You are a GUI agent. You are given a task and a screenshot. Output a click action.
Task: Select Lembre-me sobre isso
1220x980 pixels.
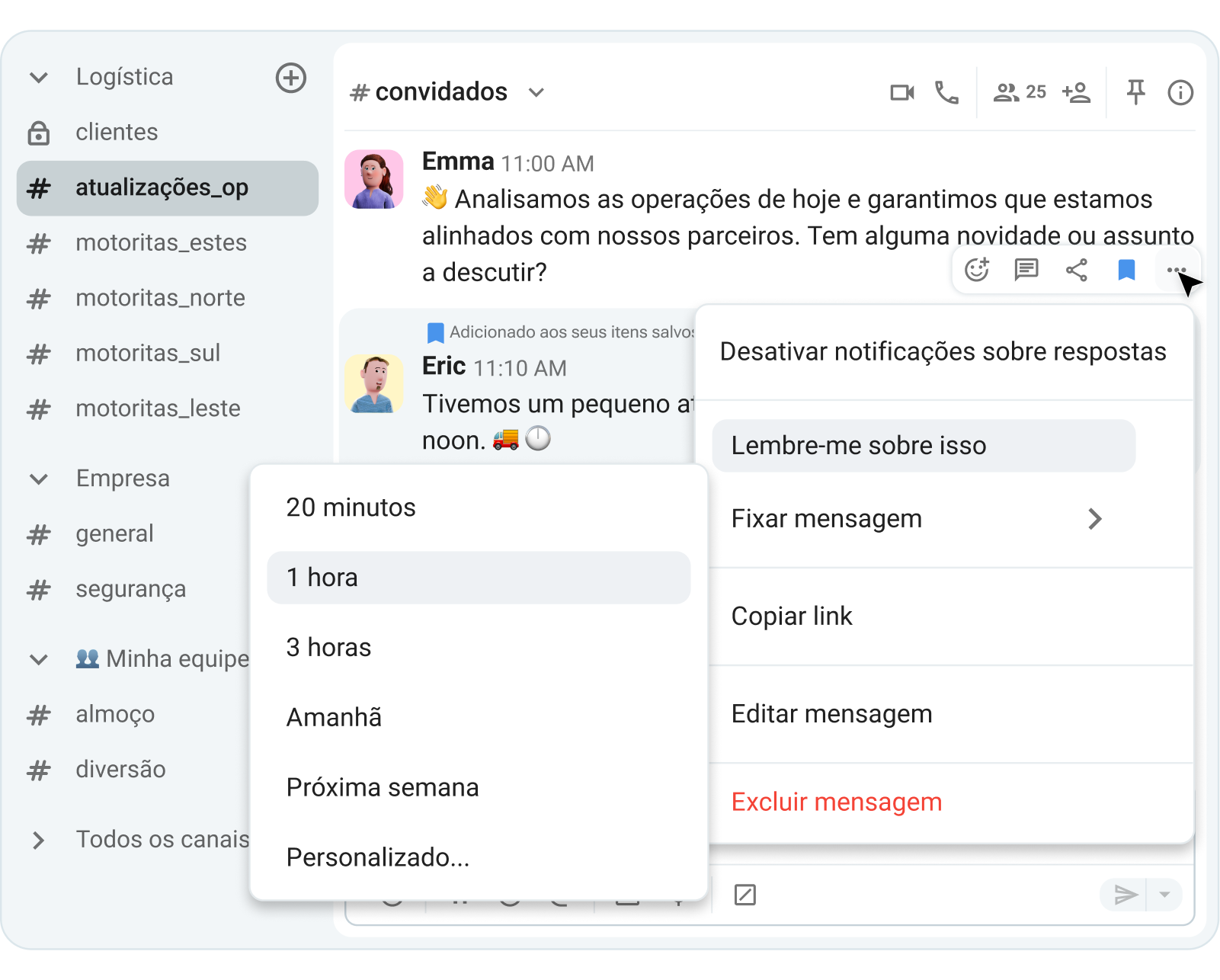coord(924,446)
